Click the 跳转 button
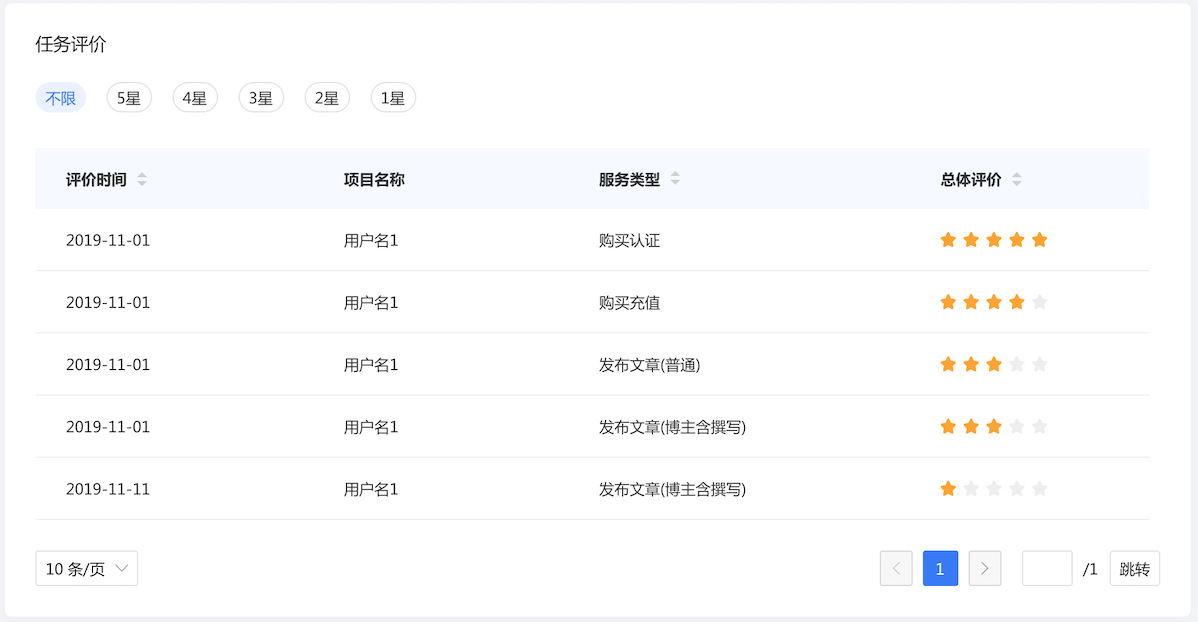Viewport: 1198px width, 622px height. pyautogui.click(x=1135, y=569)
